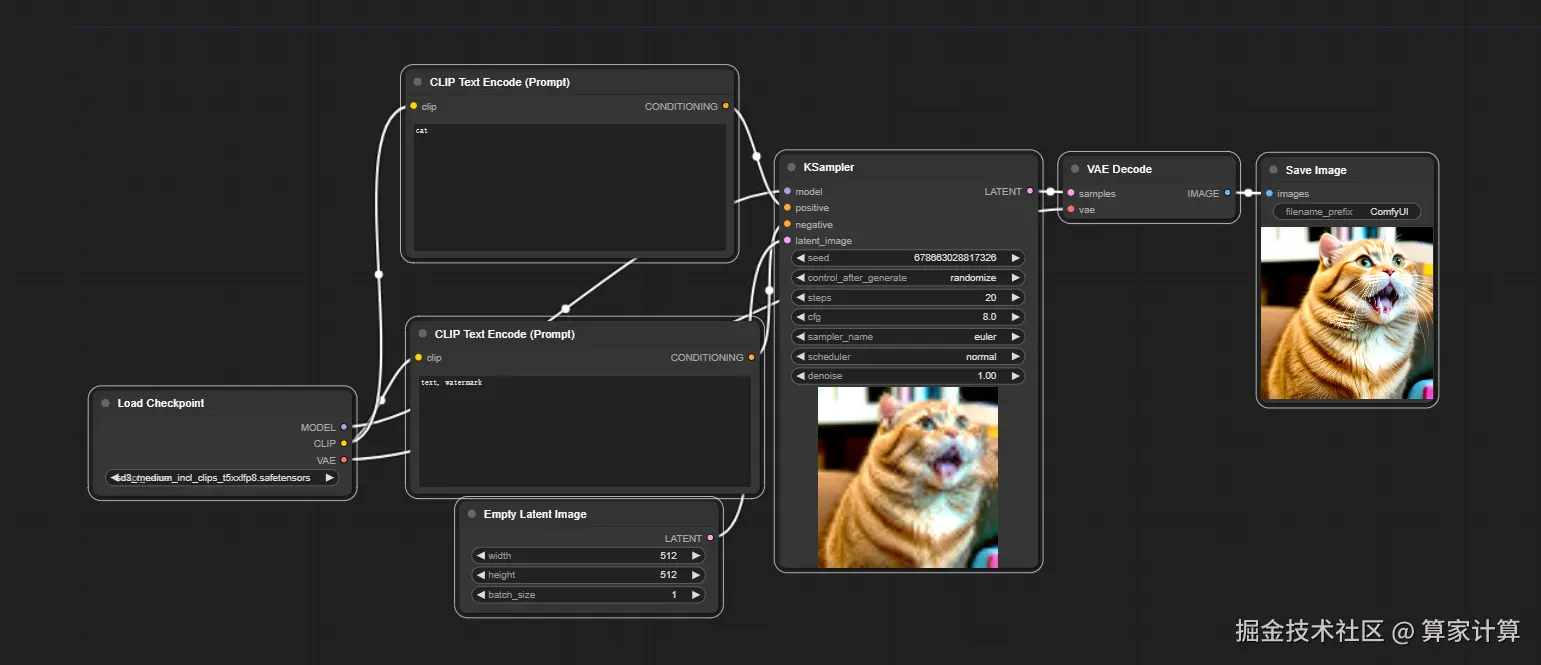Image resolution: width=1541 pixels, height=665 pixels.
Task: Collapse the Load Checkpoint node via title dot
Action: (x=105, y=403)
